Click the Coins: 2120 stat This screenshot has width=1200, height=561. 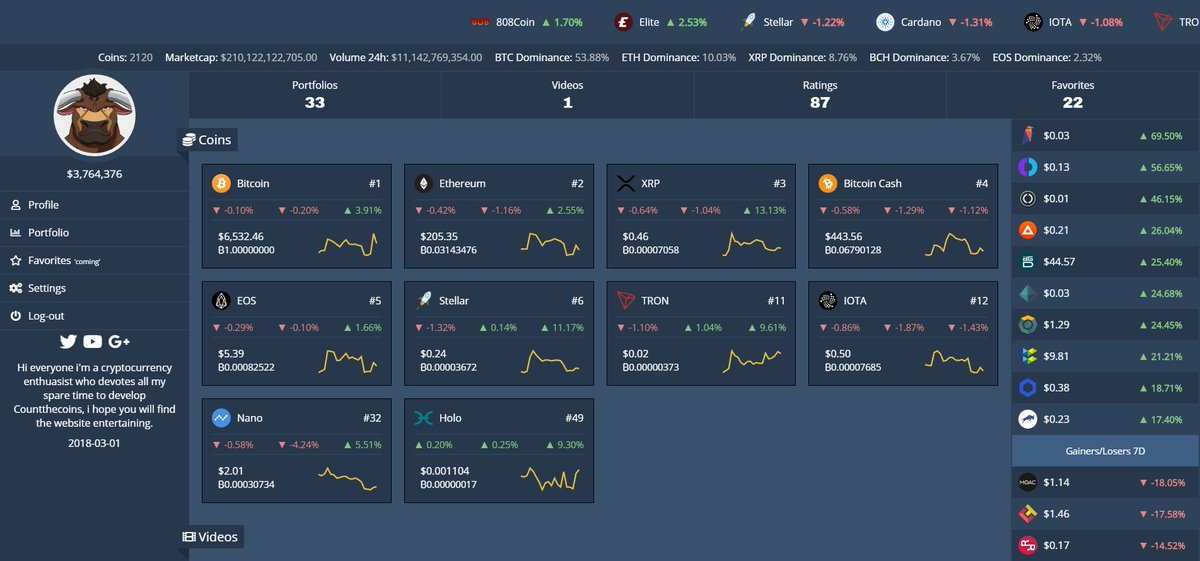tap(126, 58)
